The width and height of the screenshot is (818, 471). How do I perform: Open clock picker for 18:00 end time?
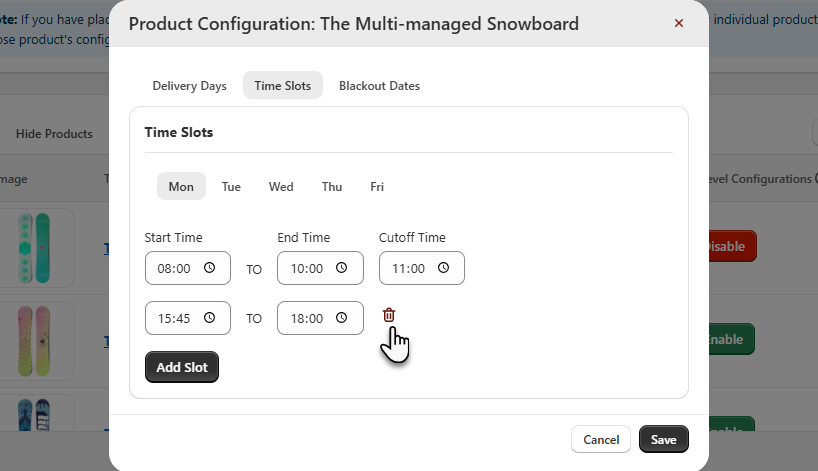[342, 318]
